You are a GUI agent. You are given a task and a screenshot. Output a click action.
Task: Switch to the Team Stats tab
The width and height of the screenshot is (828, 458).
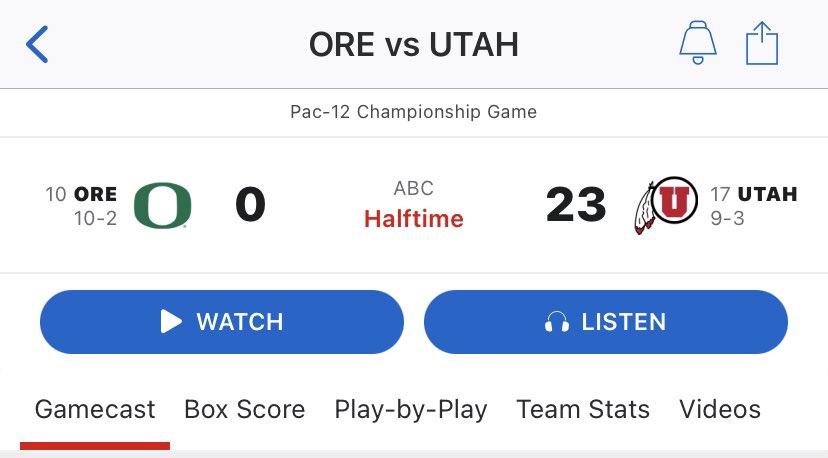(x=583, y=409)
